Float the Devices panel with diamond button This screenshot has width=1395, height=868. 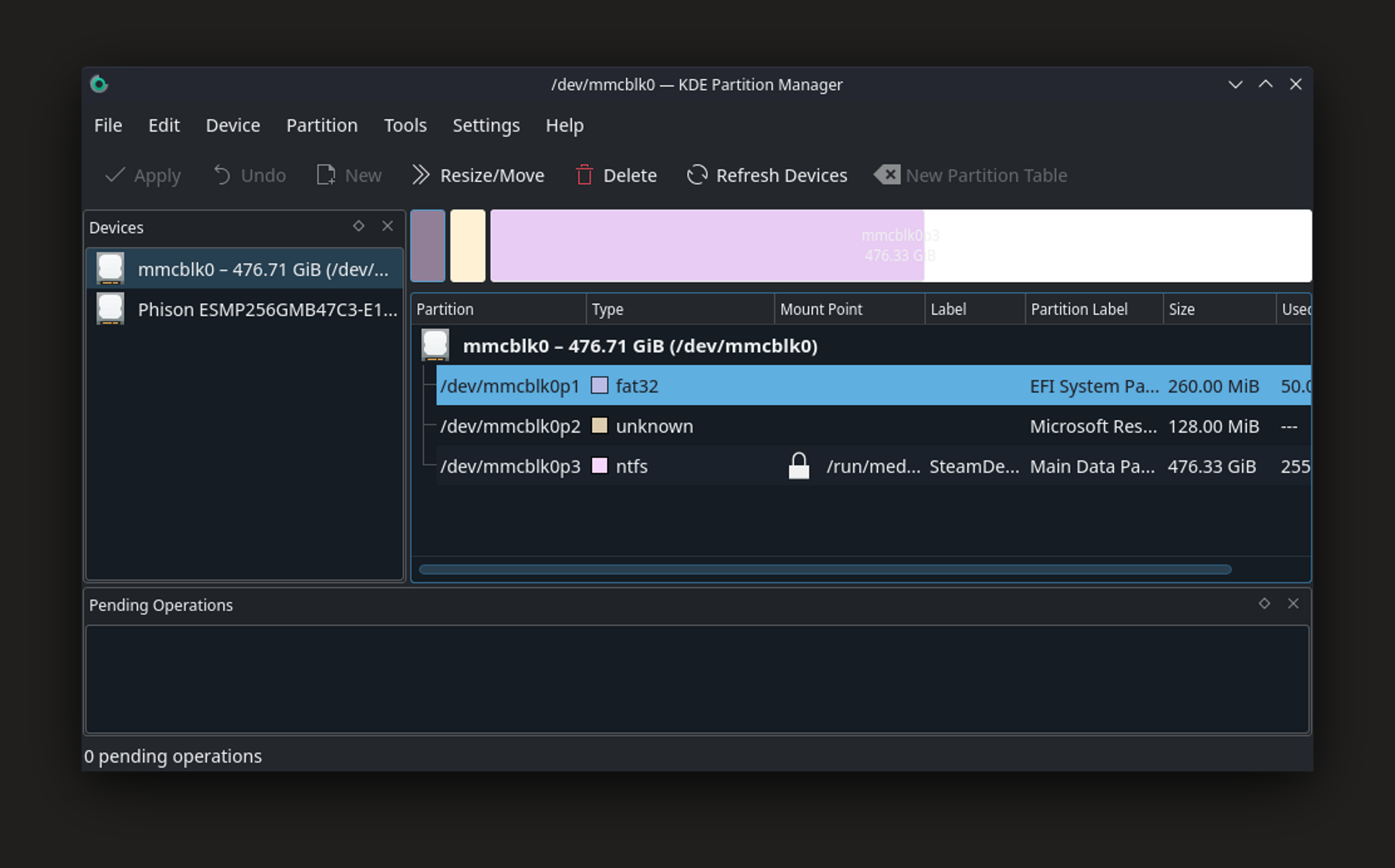pyautogui.click(x=359, y=226)
